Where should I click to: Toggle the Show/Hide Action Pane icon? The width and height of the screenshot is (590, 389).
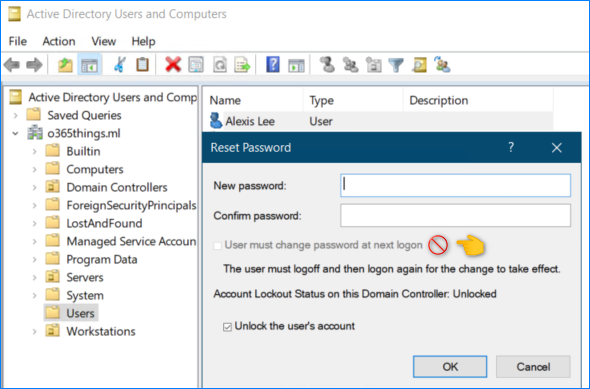point(296,65)
